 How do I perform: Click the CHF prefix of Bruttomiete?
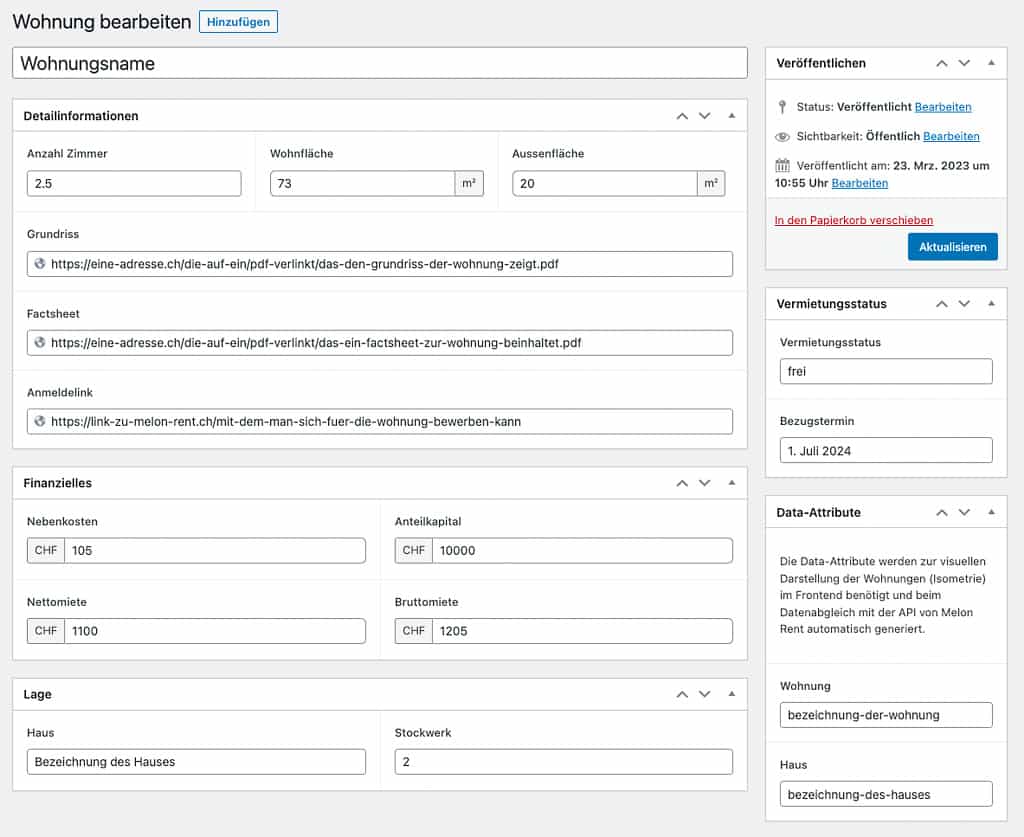click(x=413, y=631)
